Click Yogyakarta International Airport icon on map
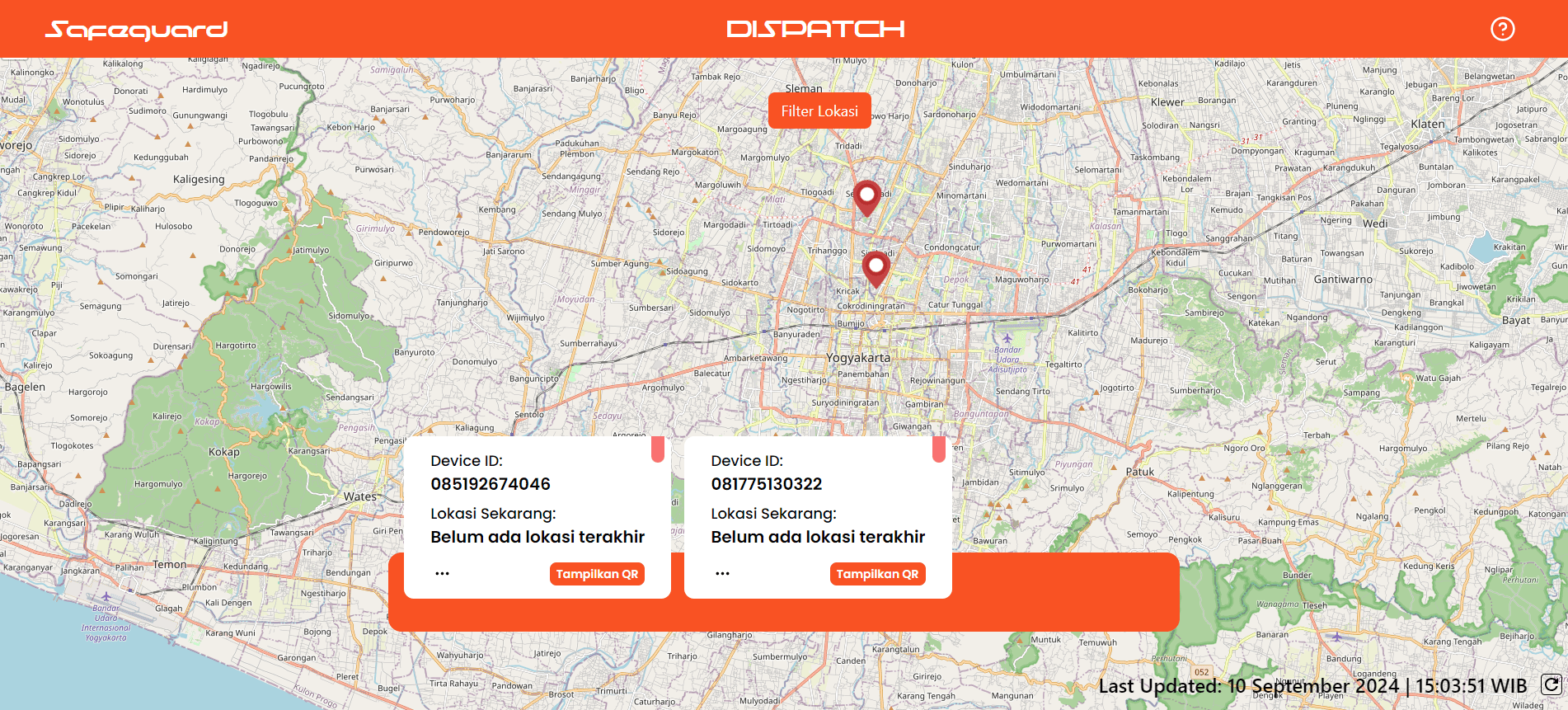The image size is (1568, 710). pos(106,596)
